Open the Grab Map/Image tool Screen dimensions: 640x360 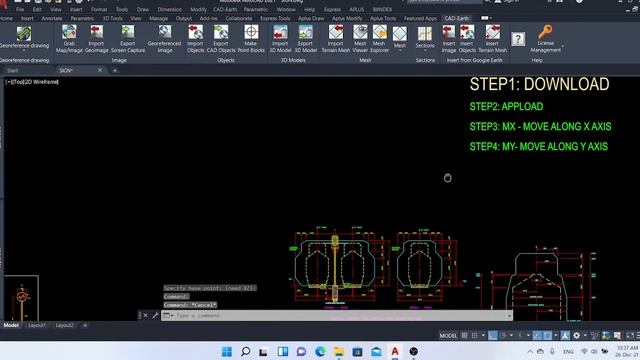[69, 39]
